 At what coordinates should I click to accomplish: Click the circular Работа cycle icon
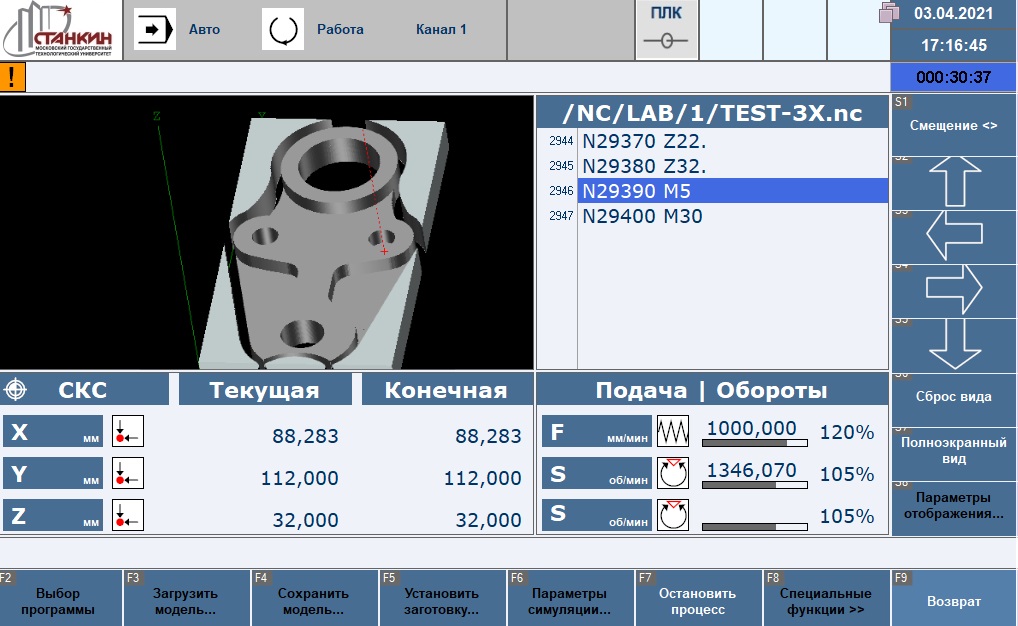coord(282,30)
